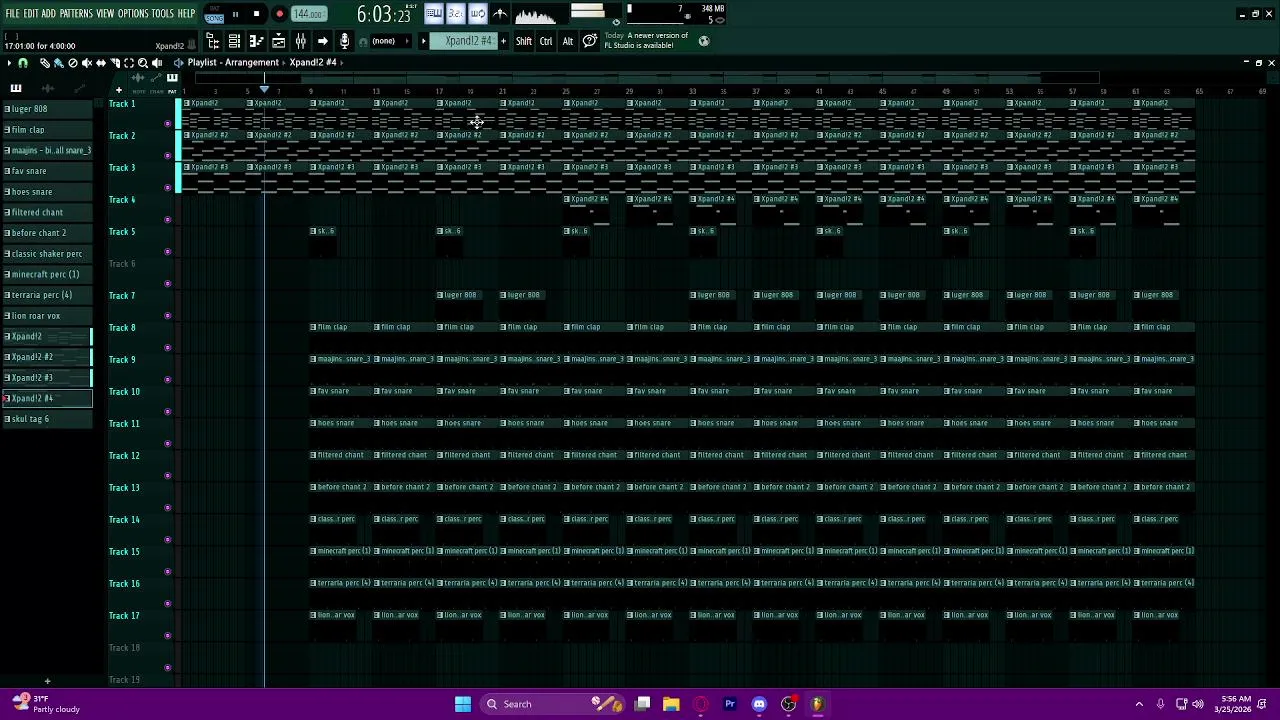
Task: Select the Playback speaker tool in playlist
Action: point(157,63)
